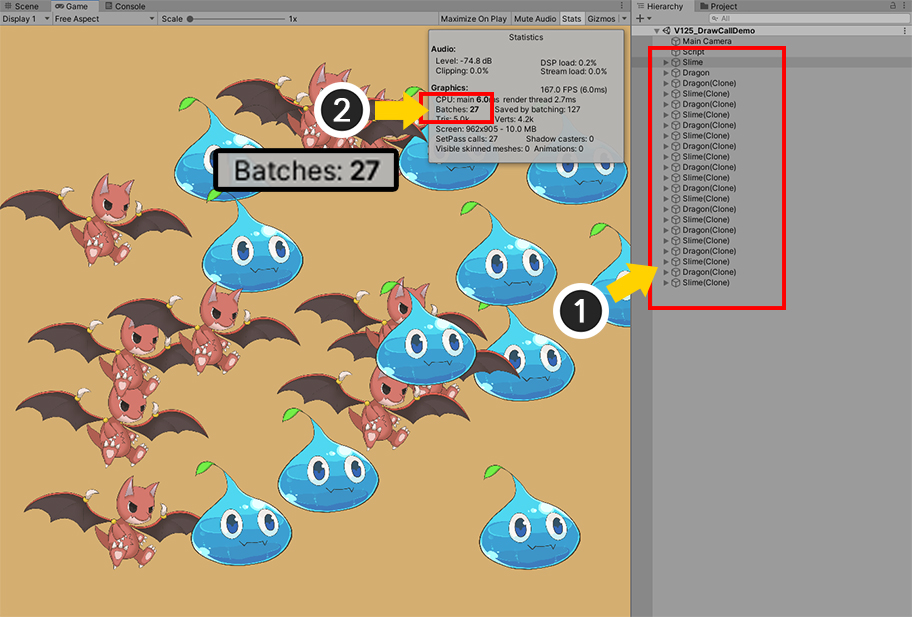The width and height of the screenshot is (912, 617).
Task: Open the V125_DrawCallDemo scene three-dot menu
Action: [904, 30]
